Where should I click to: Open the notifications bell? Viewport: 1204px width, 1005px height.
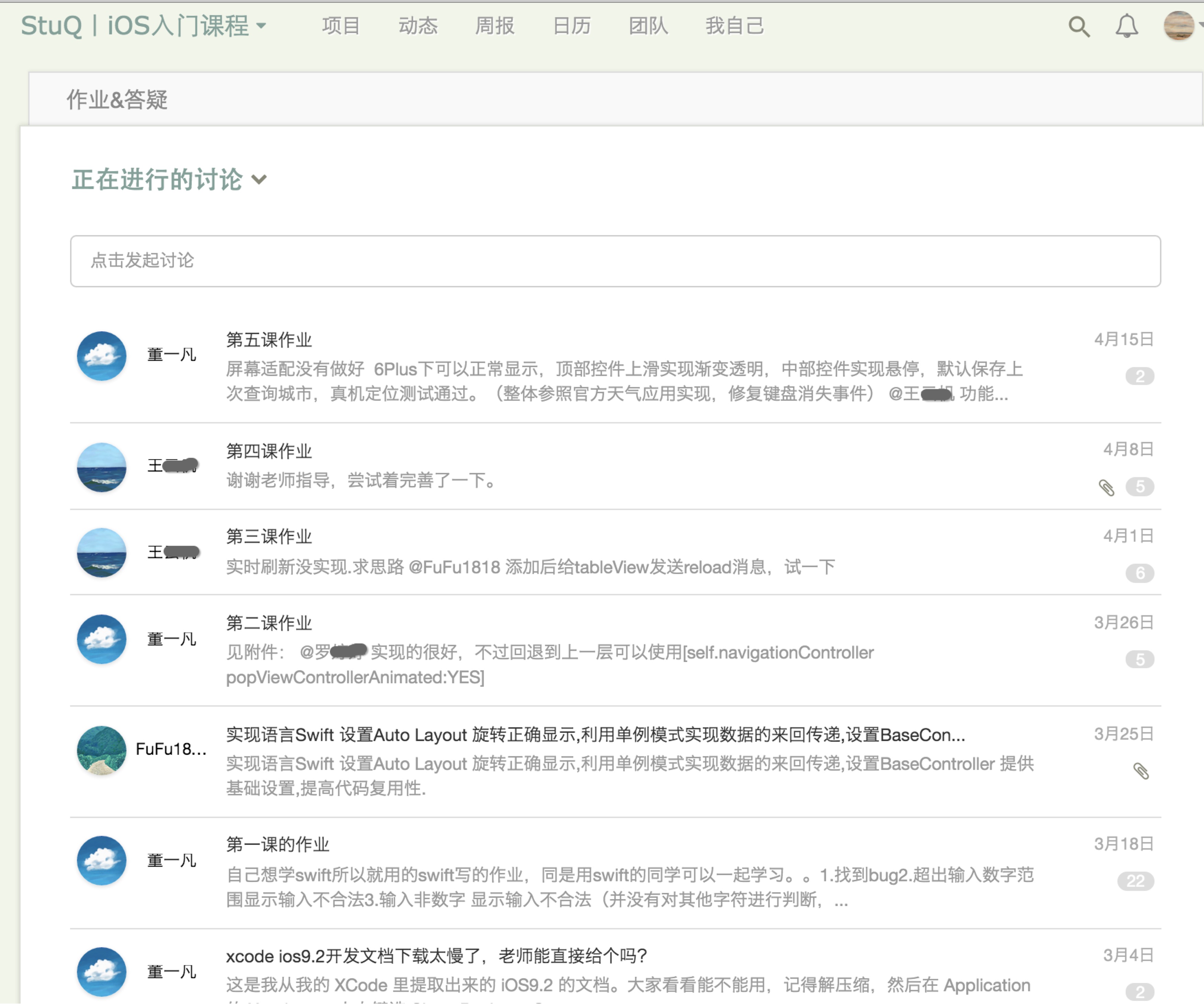click(1127, 26)
